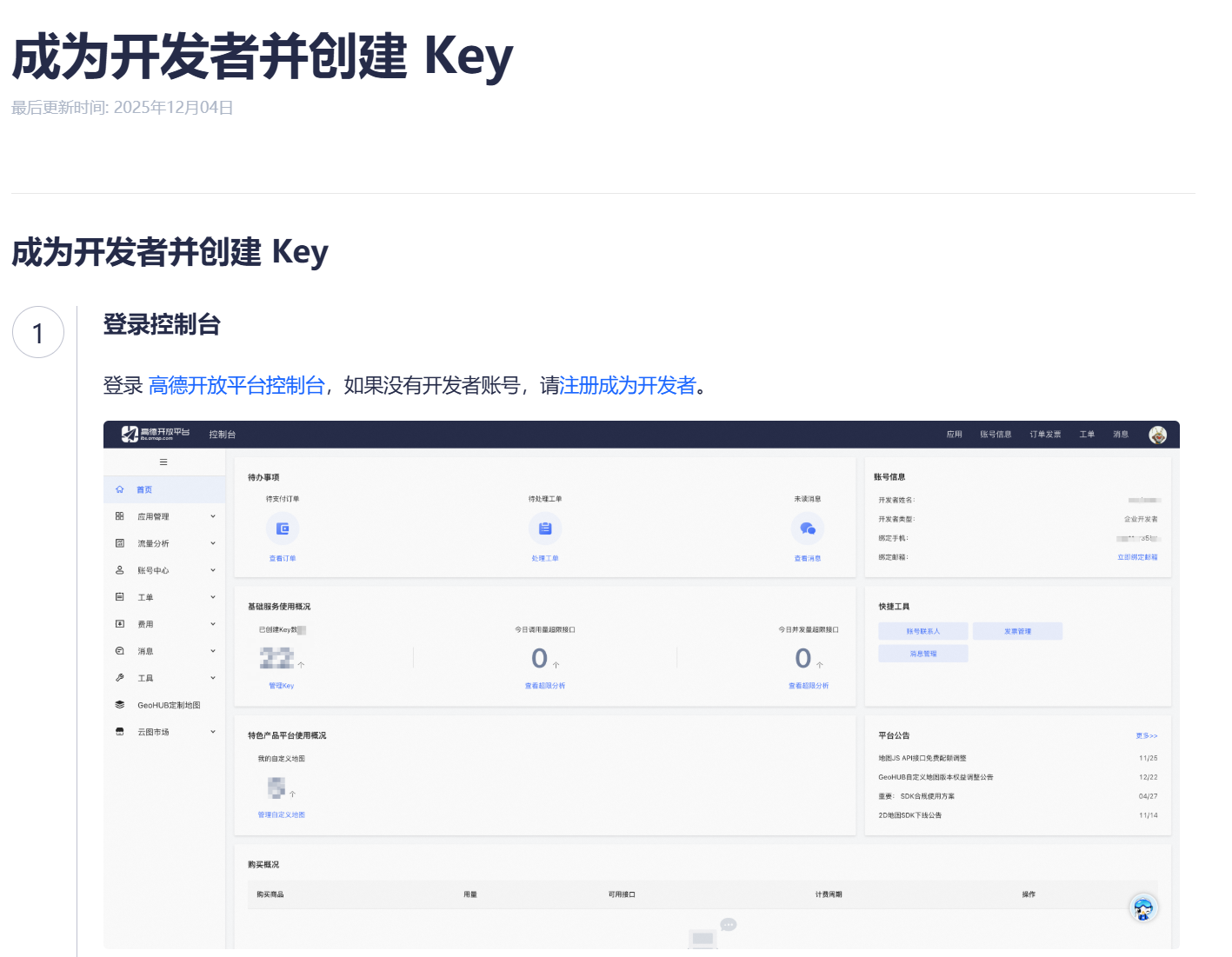The image size is (1232, 957).
Task: Expand the 流量分析 sidebar chevron
Action: [213, 543]
